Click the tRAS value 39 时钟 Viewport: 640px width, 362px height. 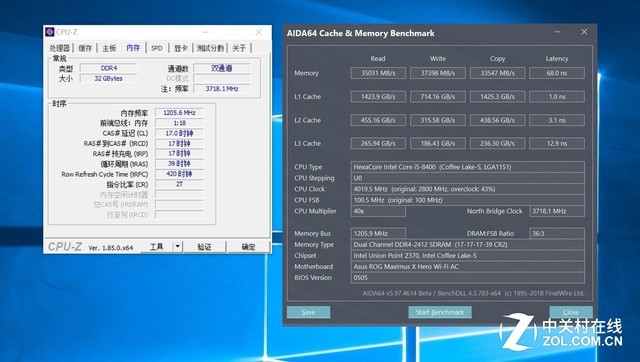(179, 164)
